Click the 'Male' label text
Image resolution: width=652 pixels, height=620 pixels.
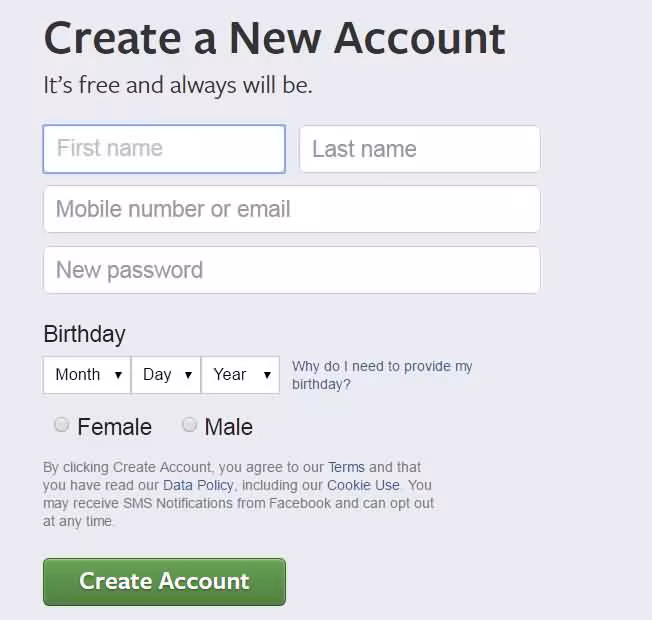click(228, 427)
